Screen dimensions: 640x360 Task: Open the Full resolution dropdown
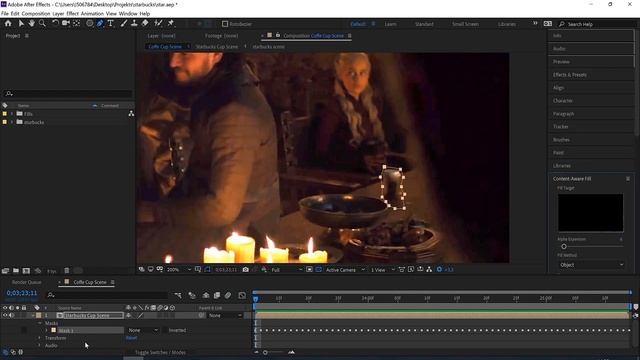point(287,270)
